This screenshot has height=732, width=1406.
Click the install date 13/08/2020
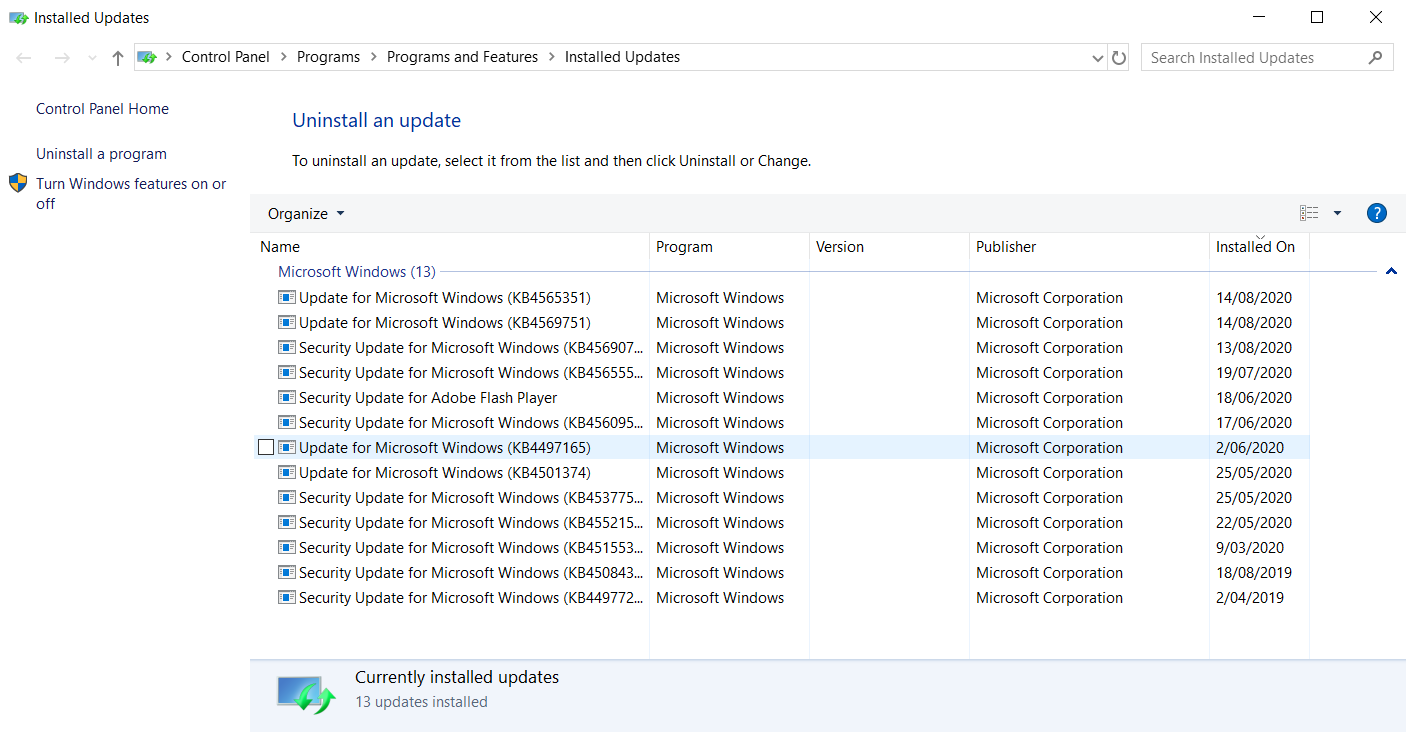1254,348
